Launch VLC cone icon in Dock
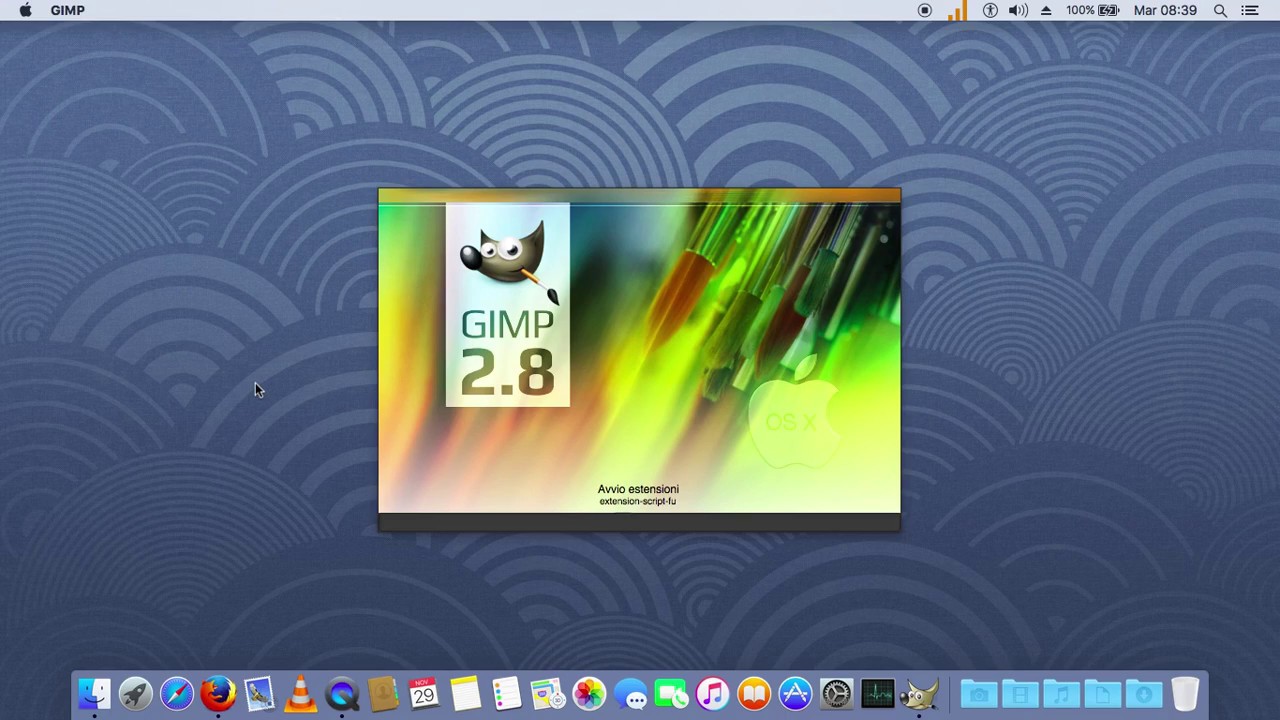The image size is (1280, 720). [300, 694]
